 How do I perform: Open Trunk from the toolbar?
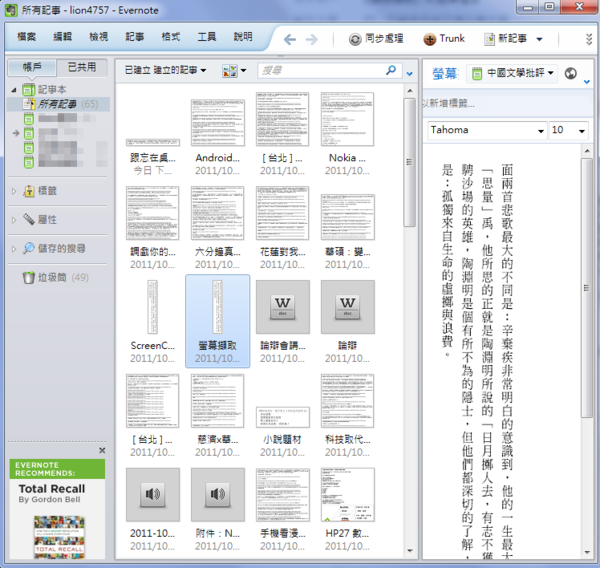click(x=443, y=39)
